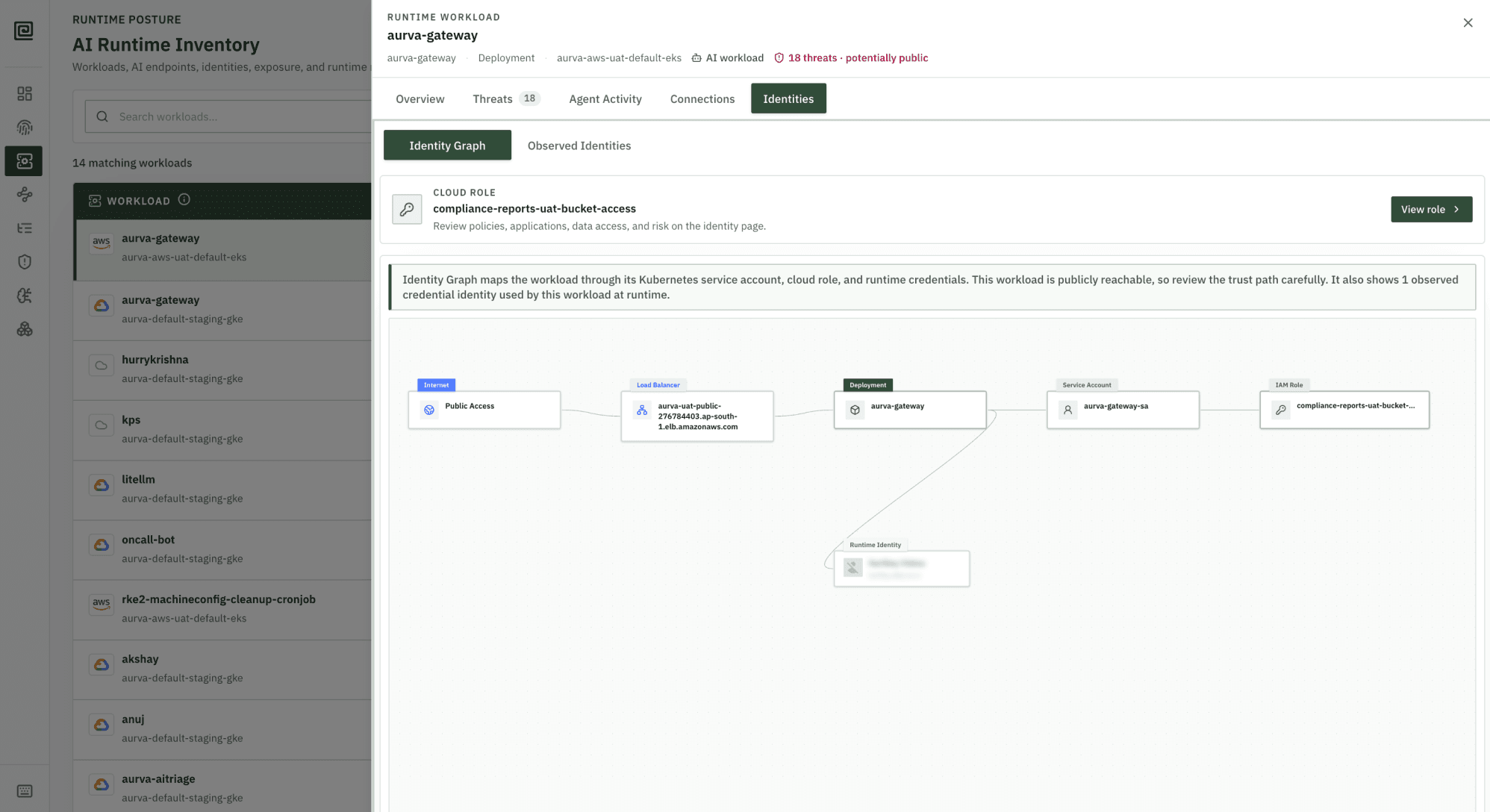This screenshot has width=1490, height=812.
Task: Click the 18 threats potentially public label
Action: [851, 58]
